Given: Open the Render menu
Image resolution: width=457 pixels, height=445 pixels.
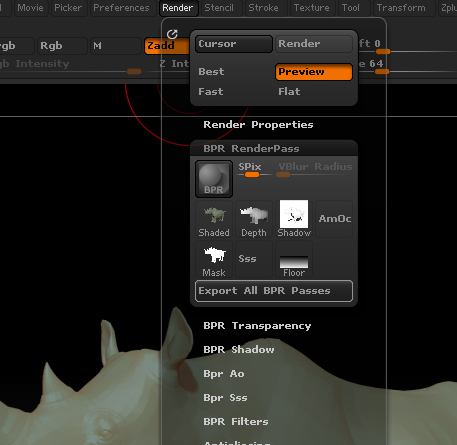Looking at the screenshot, I should [178, 8].
